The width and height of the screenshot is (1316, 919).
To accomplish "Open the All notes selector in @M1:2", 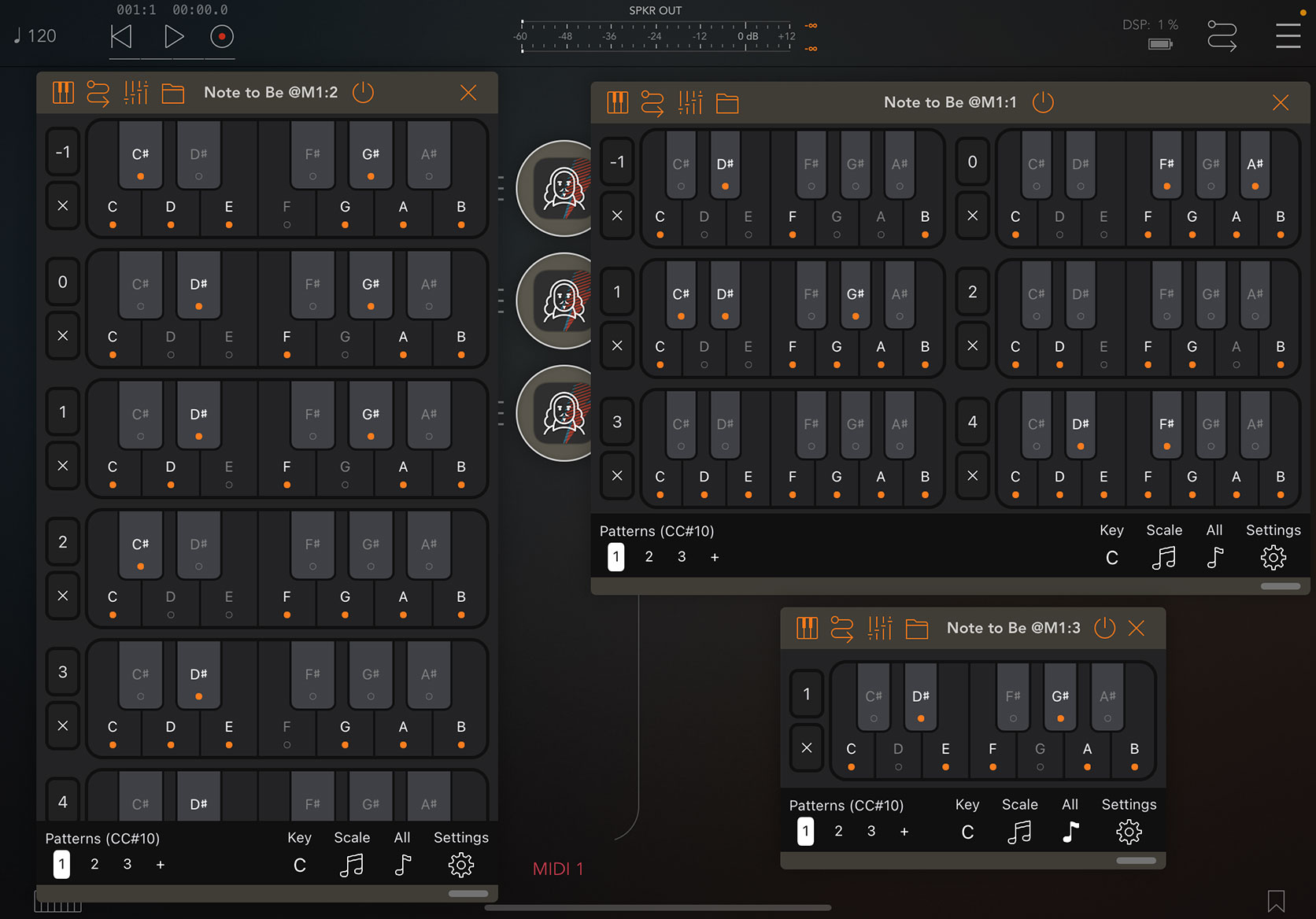I will click(x=402, y=864).
